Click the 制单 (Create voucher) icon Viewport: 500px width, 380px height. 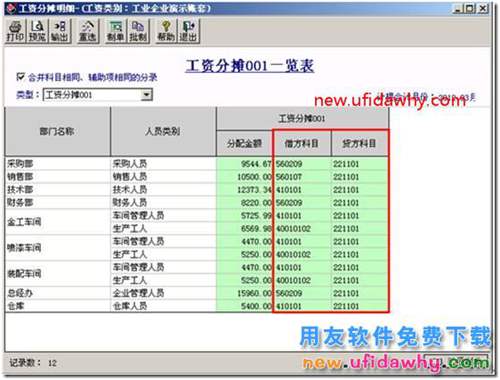(x=116, y=31)
